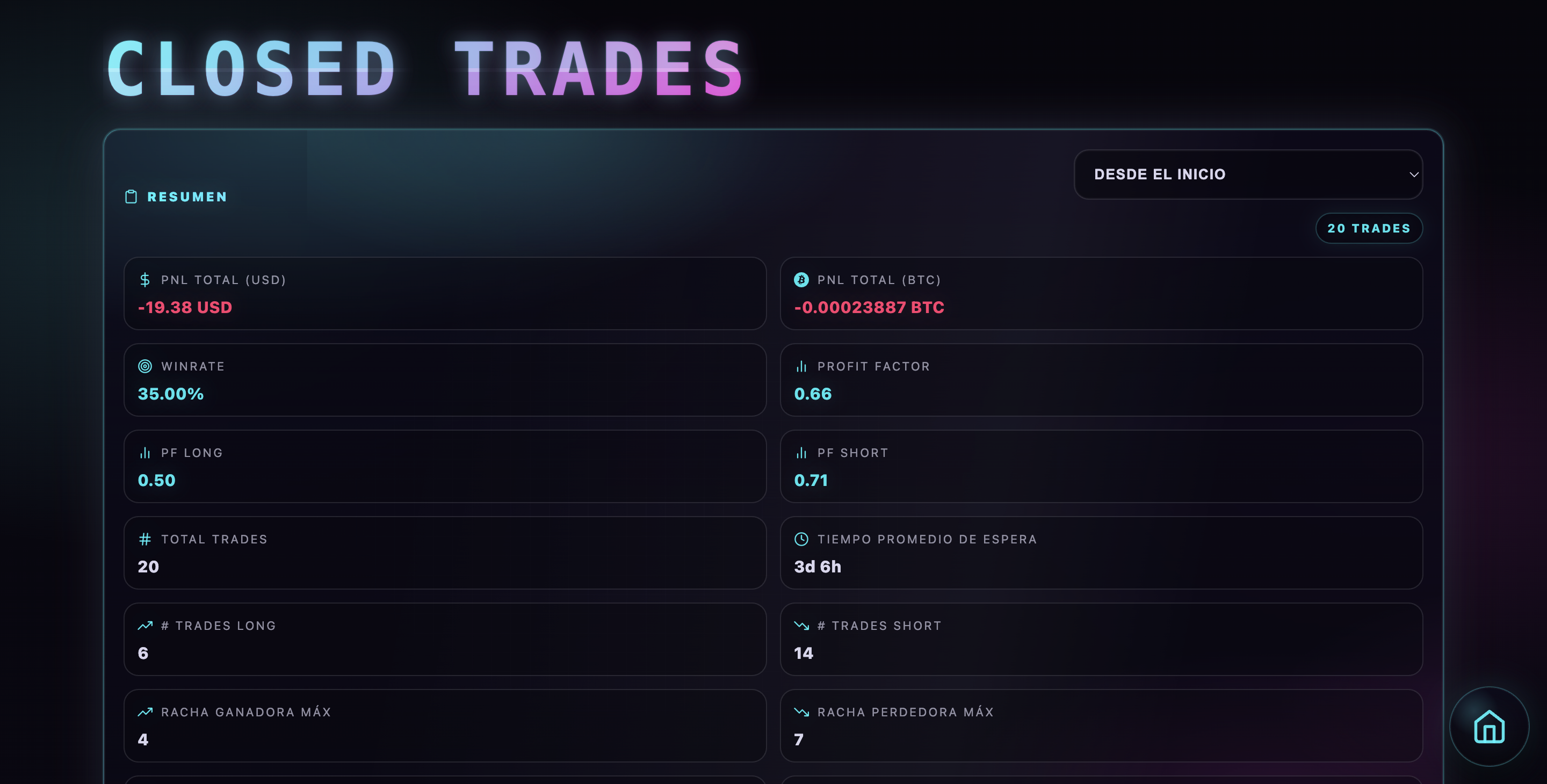
Task: Click the clock icon for Tiempo Promedio
Action: (801, 539)
